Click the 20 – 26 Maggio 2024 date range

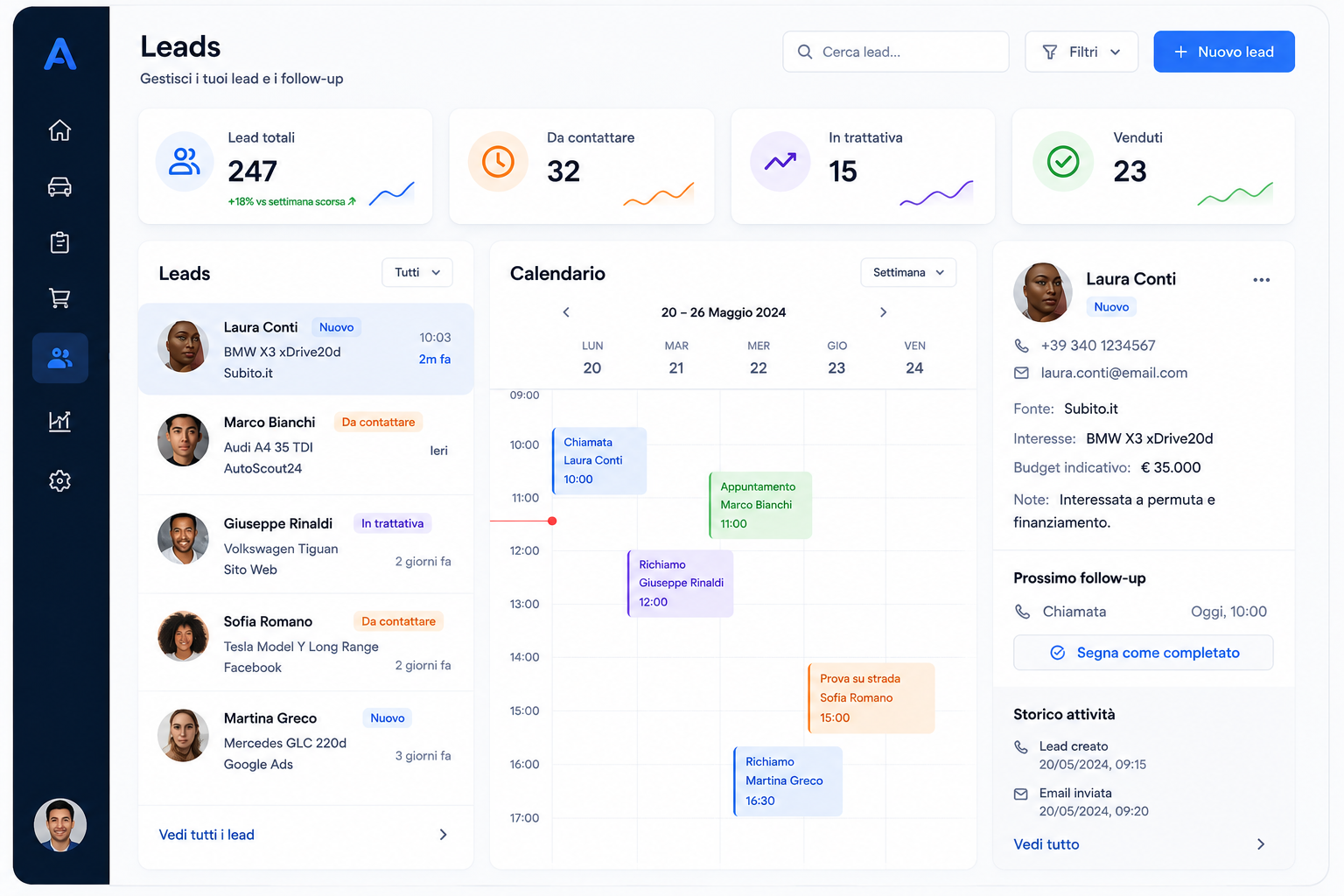click(x=724, y=312)
